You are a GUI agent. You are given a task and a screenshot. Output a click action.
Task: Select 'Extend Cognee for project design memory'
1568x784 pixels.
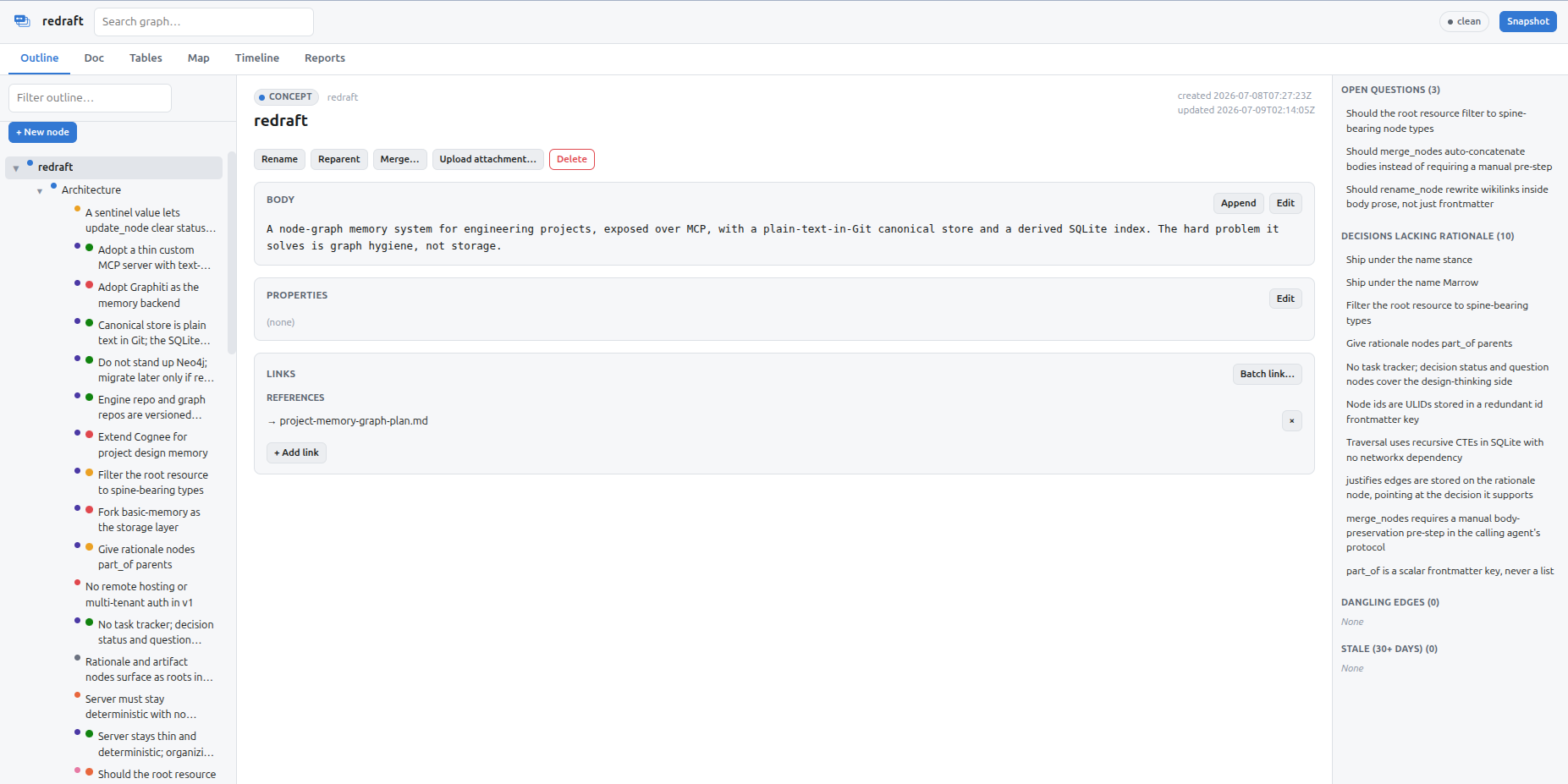pyautogui.click(x=152, y=445)
